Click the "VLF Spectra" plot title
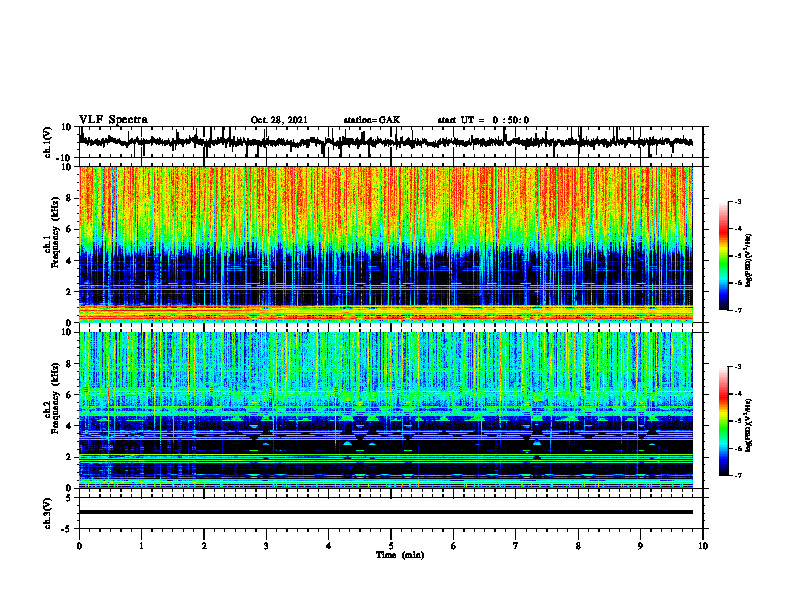This screenshot has height=612, width=792. click(113, 120)
